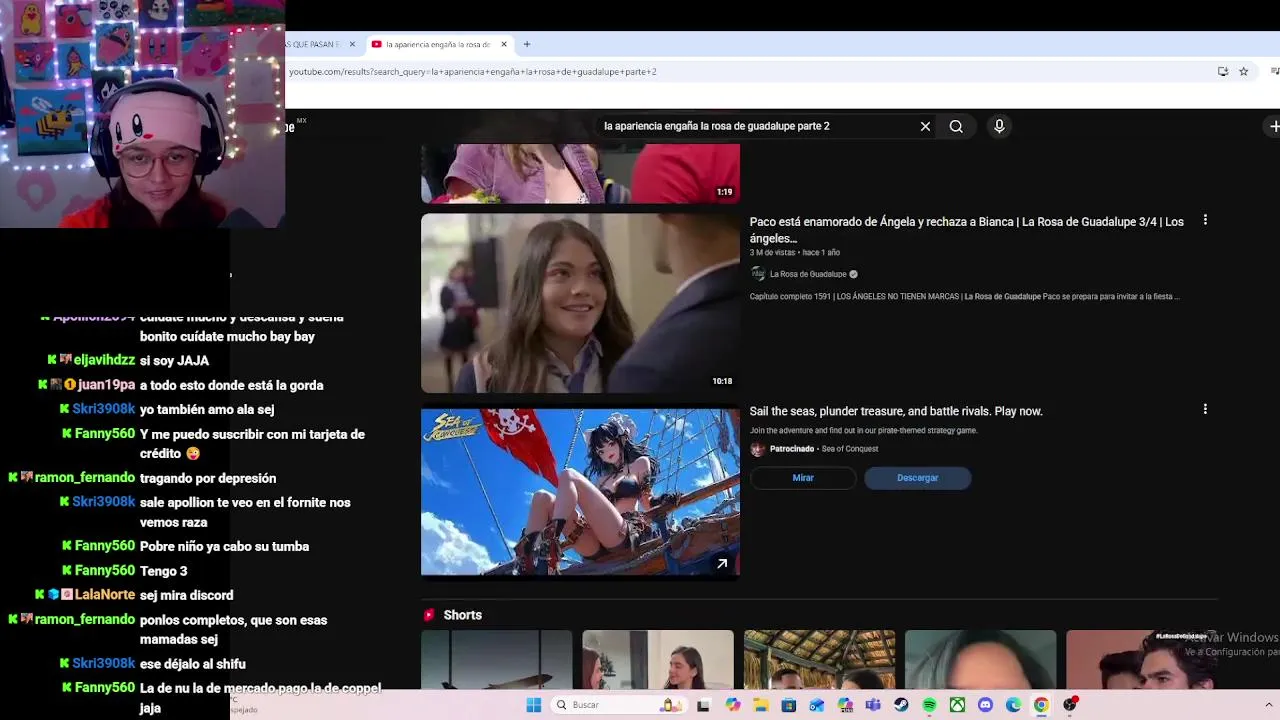Click the YouTube create plus icon
The height and width of the screenshot is (720, 1280).
pyautogui.click(x=1274, y=126)
